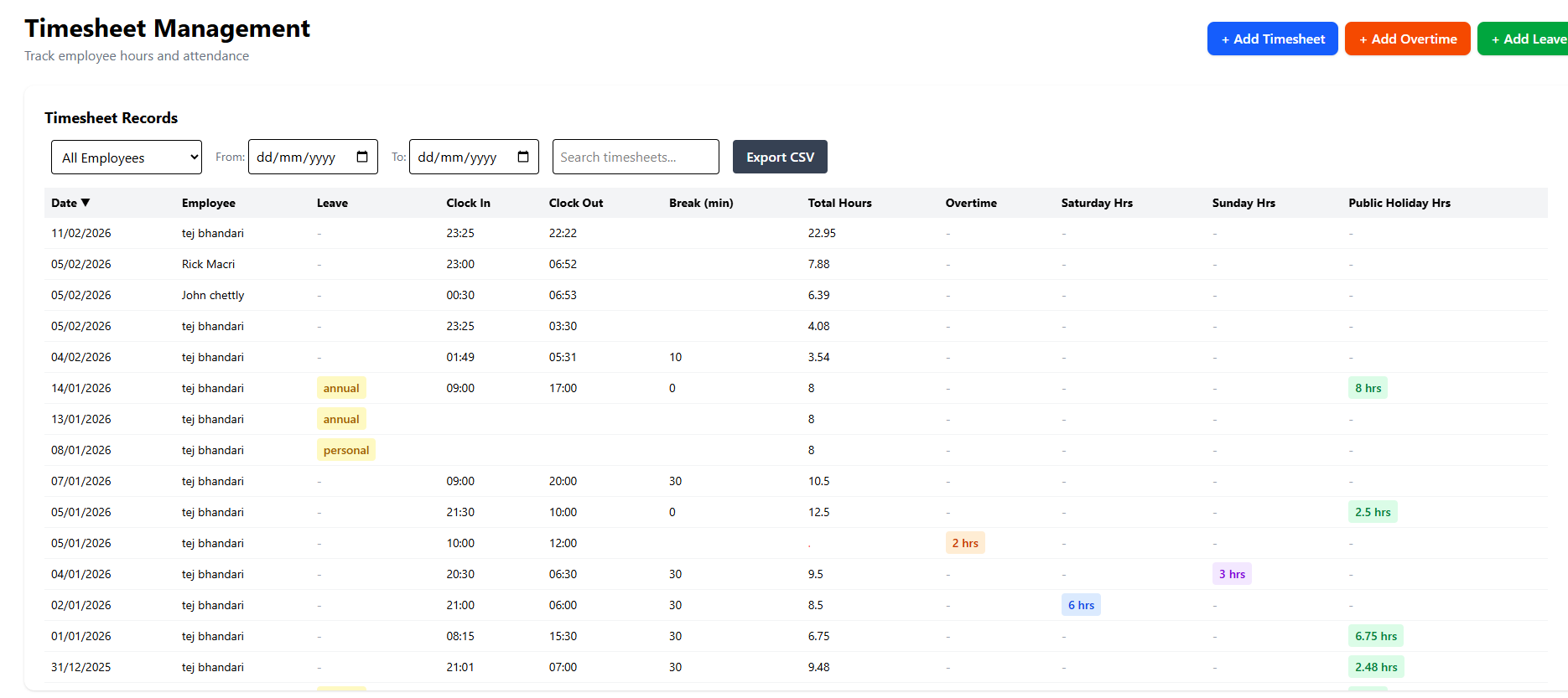Click the Public Holiday Hrs column header
This screenshot has width=1568, height=698.
click(x=1399, y=203)
